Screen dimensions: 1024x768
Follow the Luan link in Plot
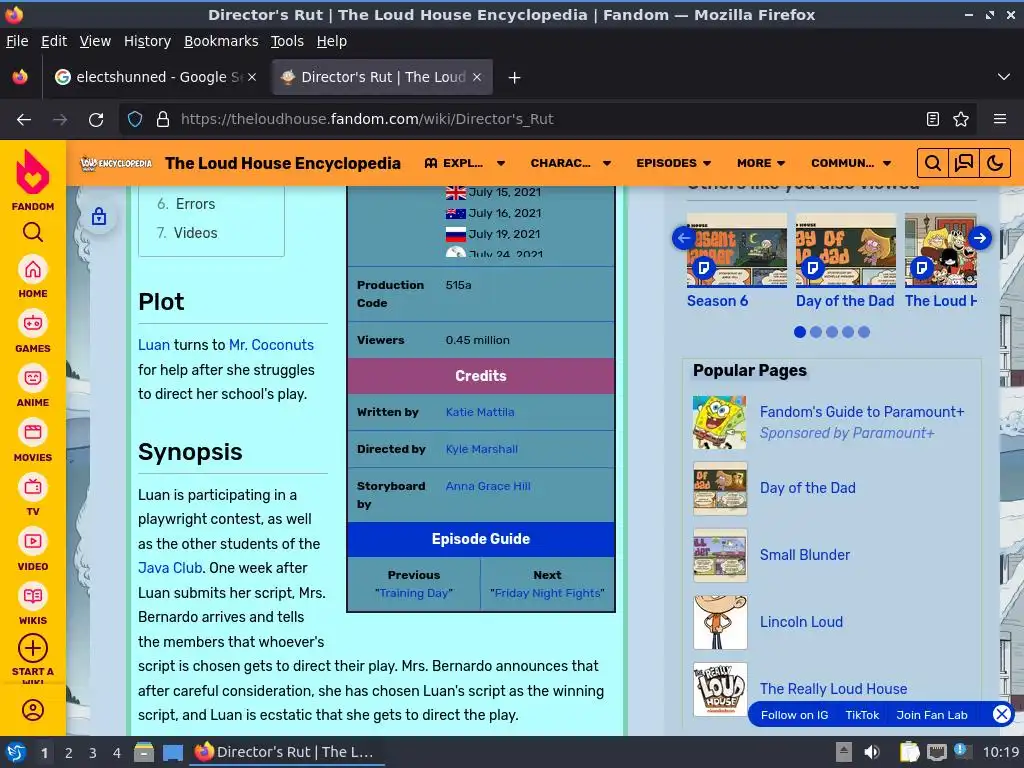pyautogui.click(x=153, y=345)
